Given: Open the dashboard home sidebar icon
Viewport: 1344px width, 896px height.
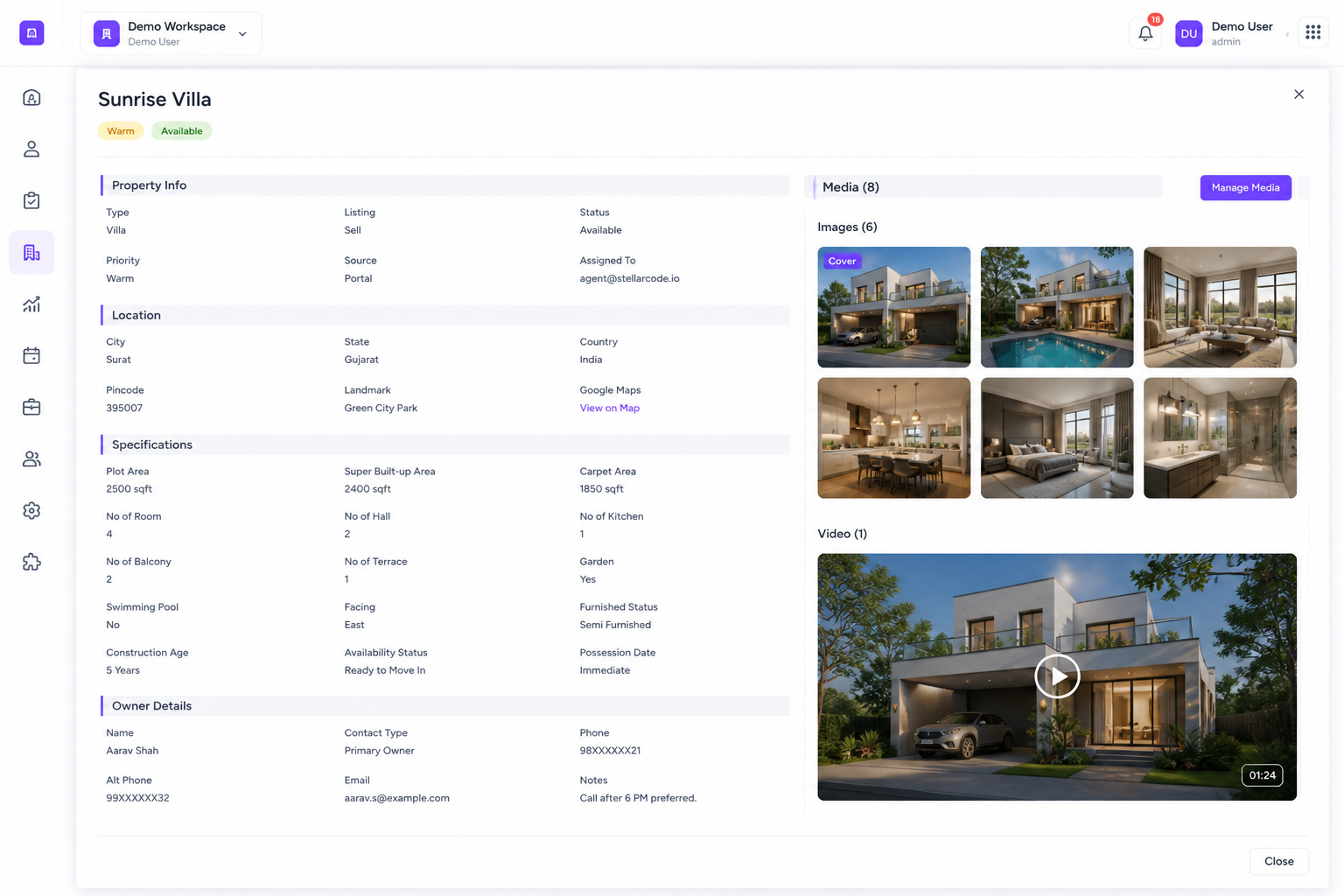Looking at the screenshot, I should (x=31, y=97).
